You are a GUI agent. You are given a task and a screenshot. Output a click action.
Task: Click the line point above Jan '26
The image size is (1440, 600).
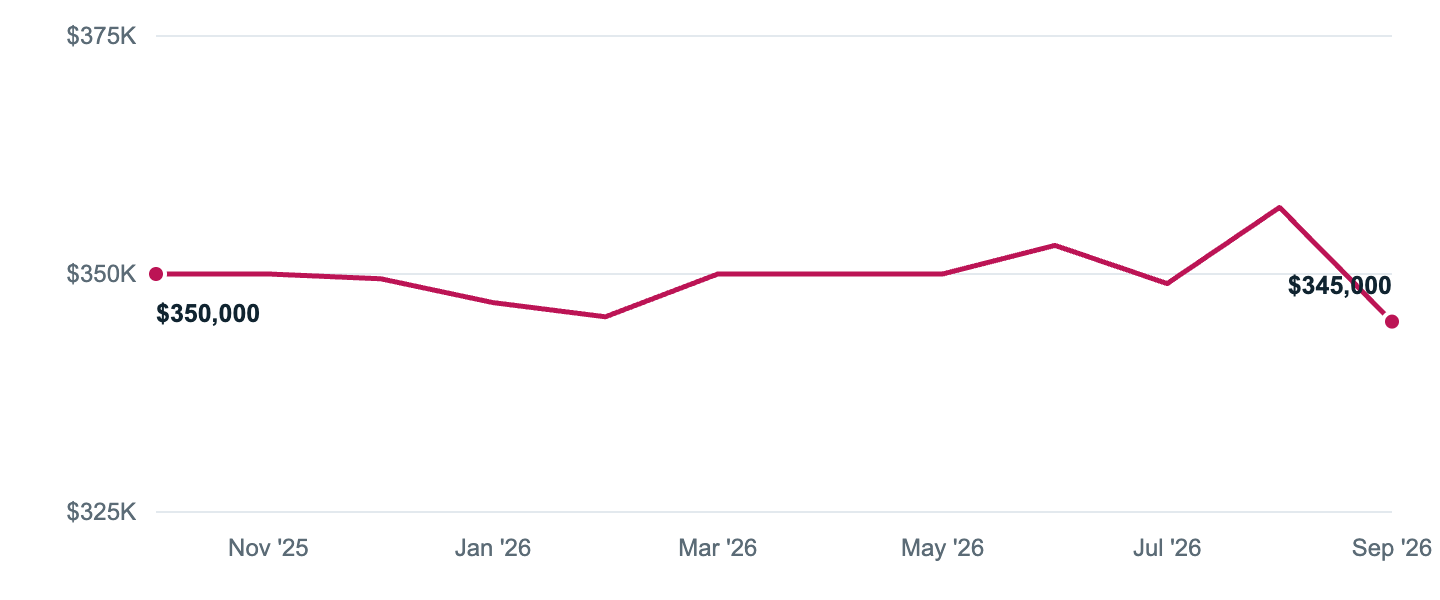493,302
